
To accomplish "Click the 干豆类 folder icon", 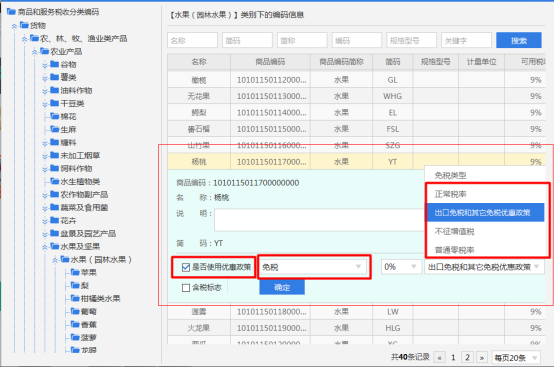I will coord(54,103).
